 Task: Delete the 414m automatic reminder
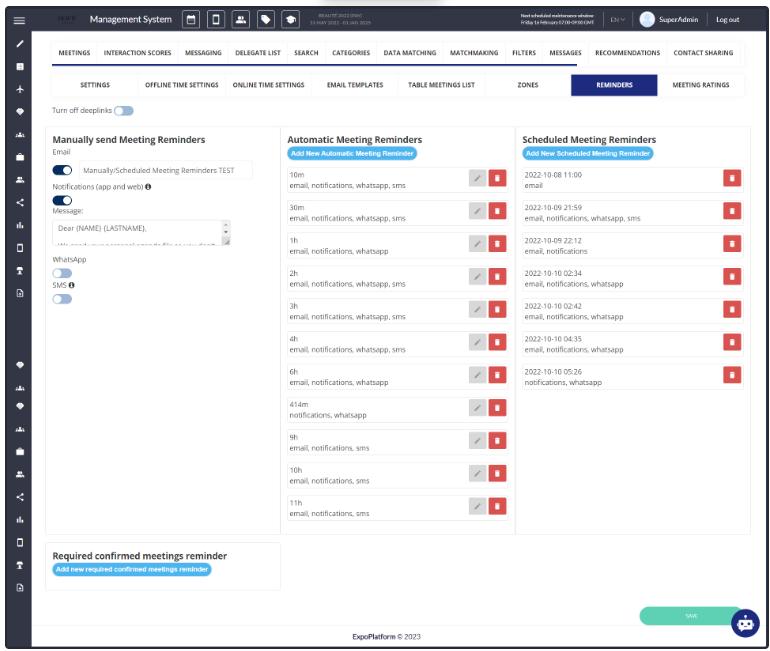497,408
